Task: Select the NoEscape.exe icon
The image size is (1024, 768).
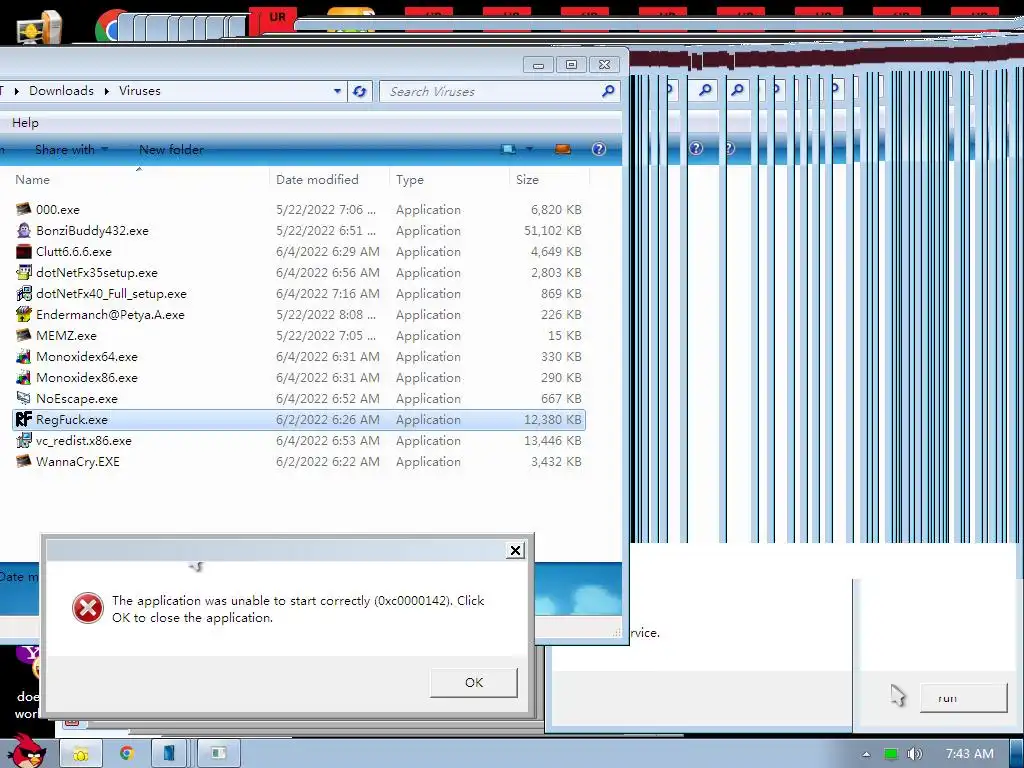Action: click(x=24, y=398)
